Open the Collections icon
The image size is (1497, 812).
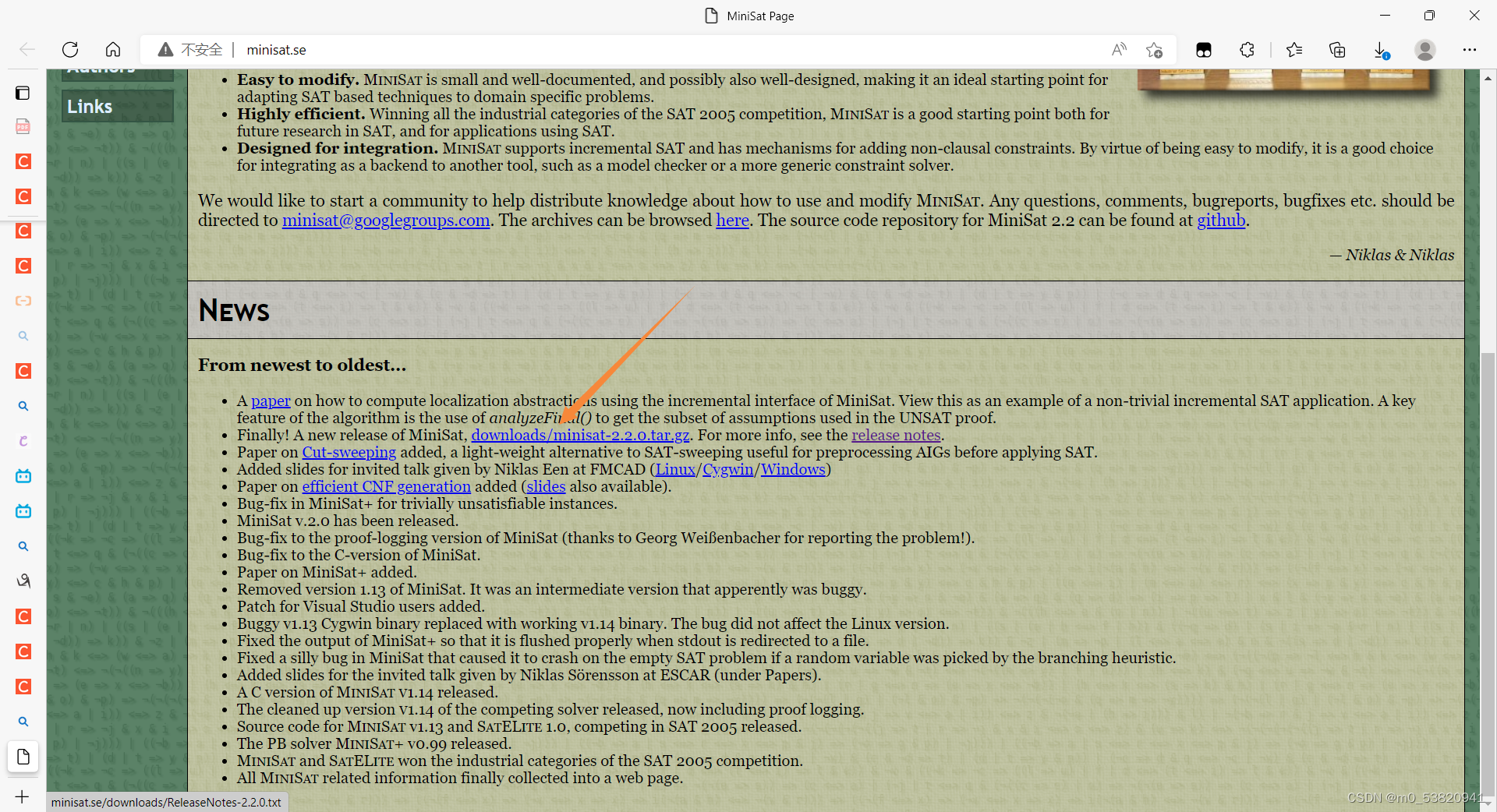click(1337, 50)
